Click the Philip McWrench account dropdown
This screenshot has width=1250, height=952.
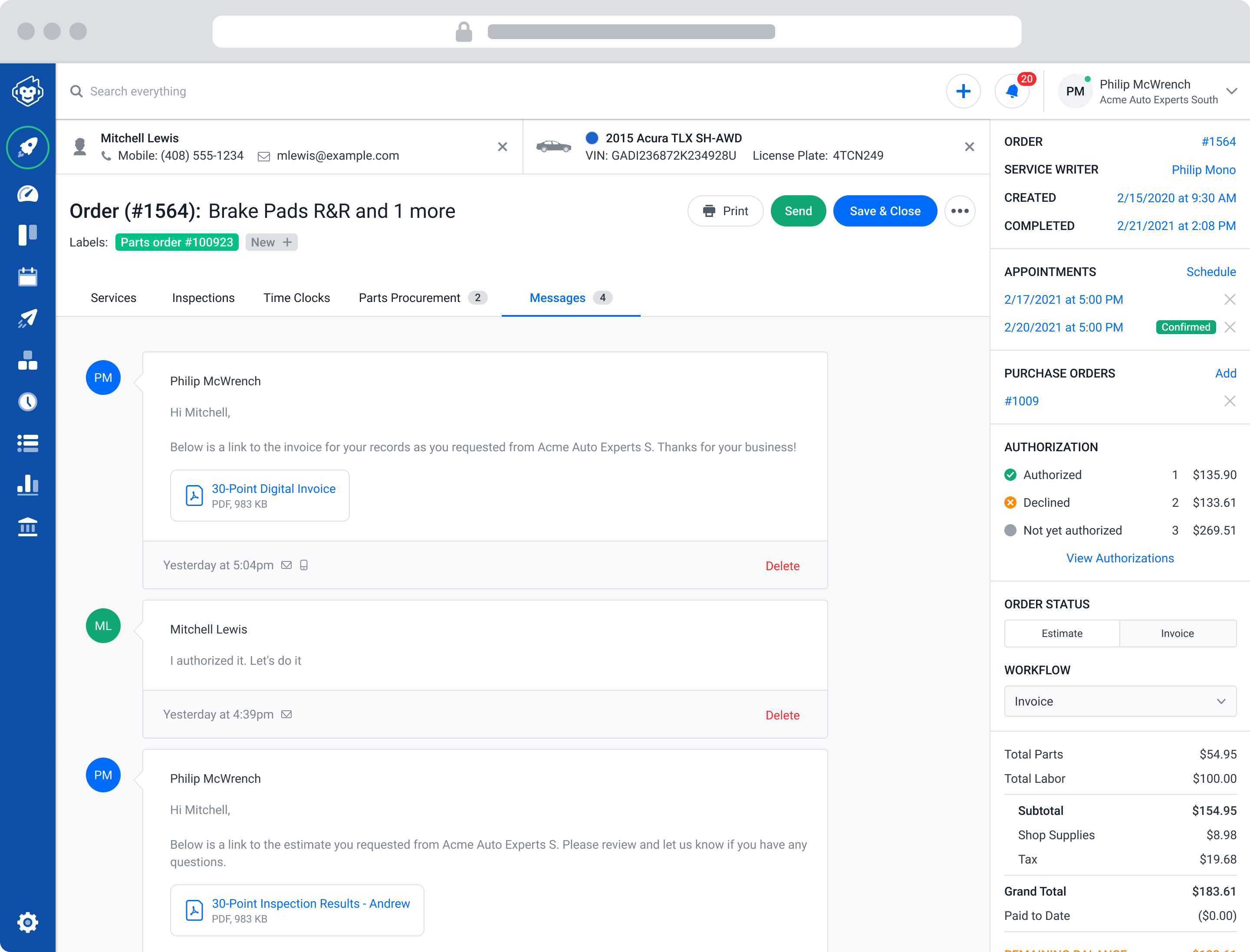(x=1232, y=91)
